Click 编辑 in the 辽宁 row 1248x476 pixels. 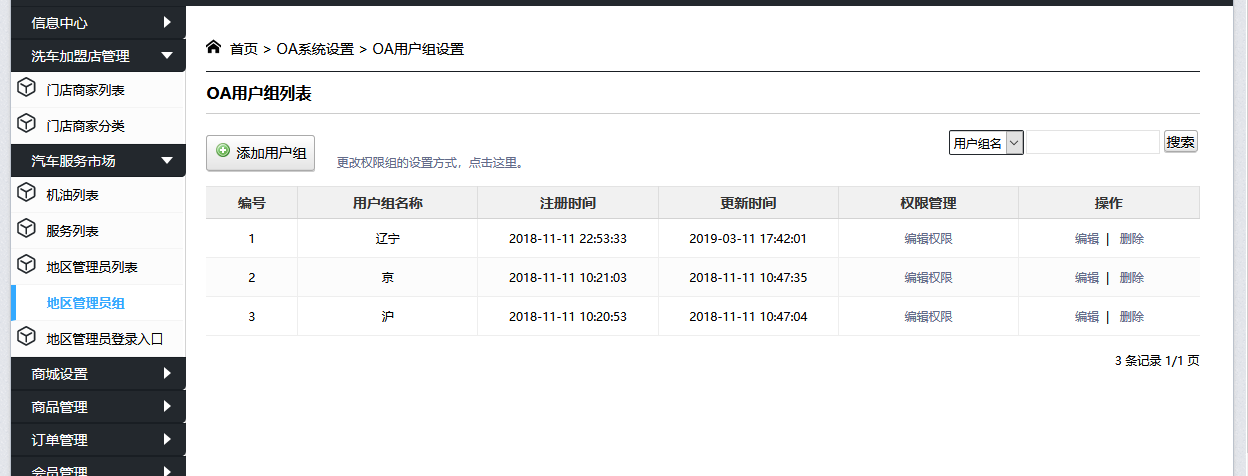pyautogui.click(x=1087, y=239)
